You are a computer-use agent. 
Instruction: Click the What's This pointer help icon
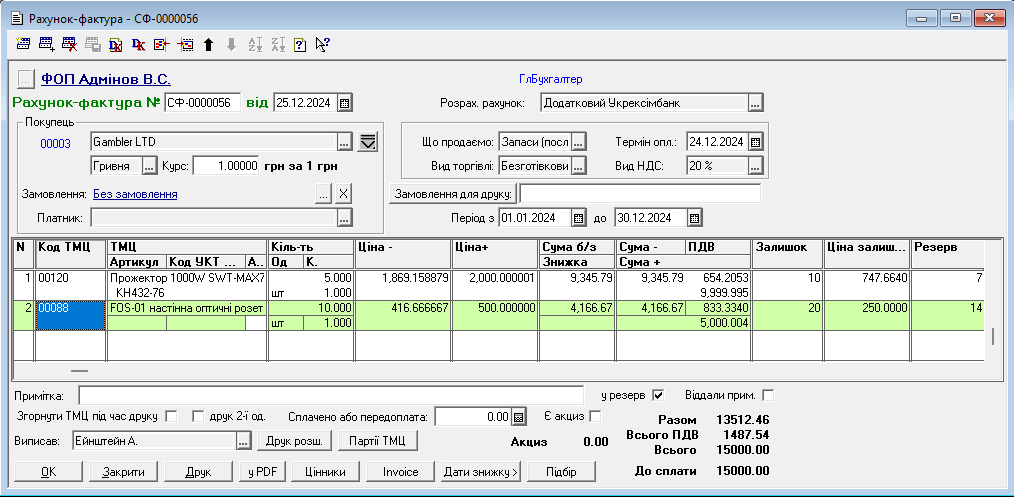tap(322, 44)
